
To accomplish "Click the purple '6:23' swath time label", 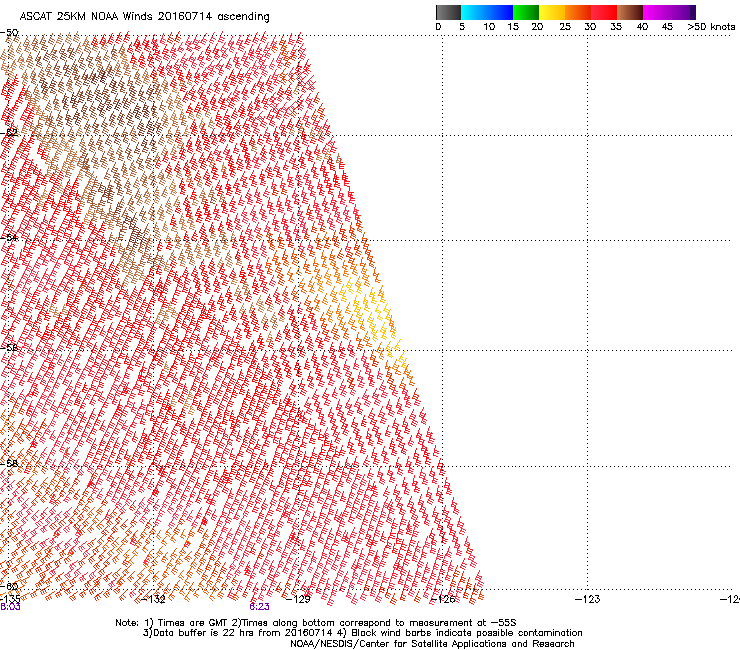I will pos(260,607).
